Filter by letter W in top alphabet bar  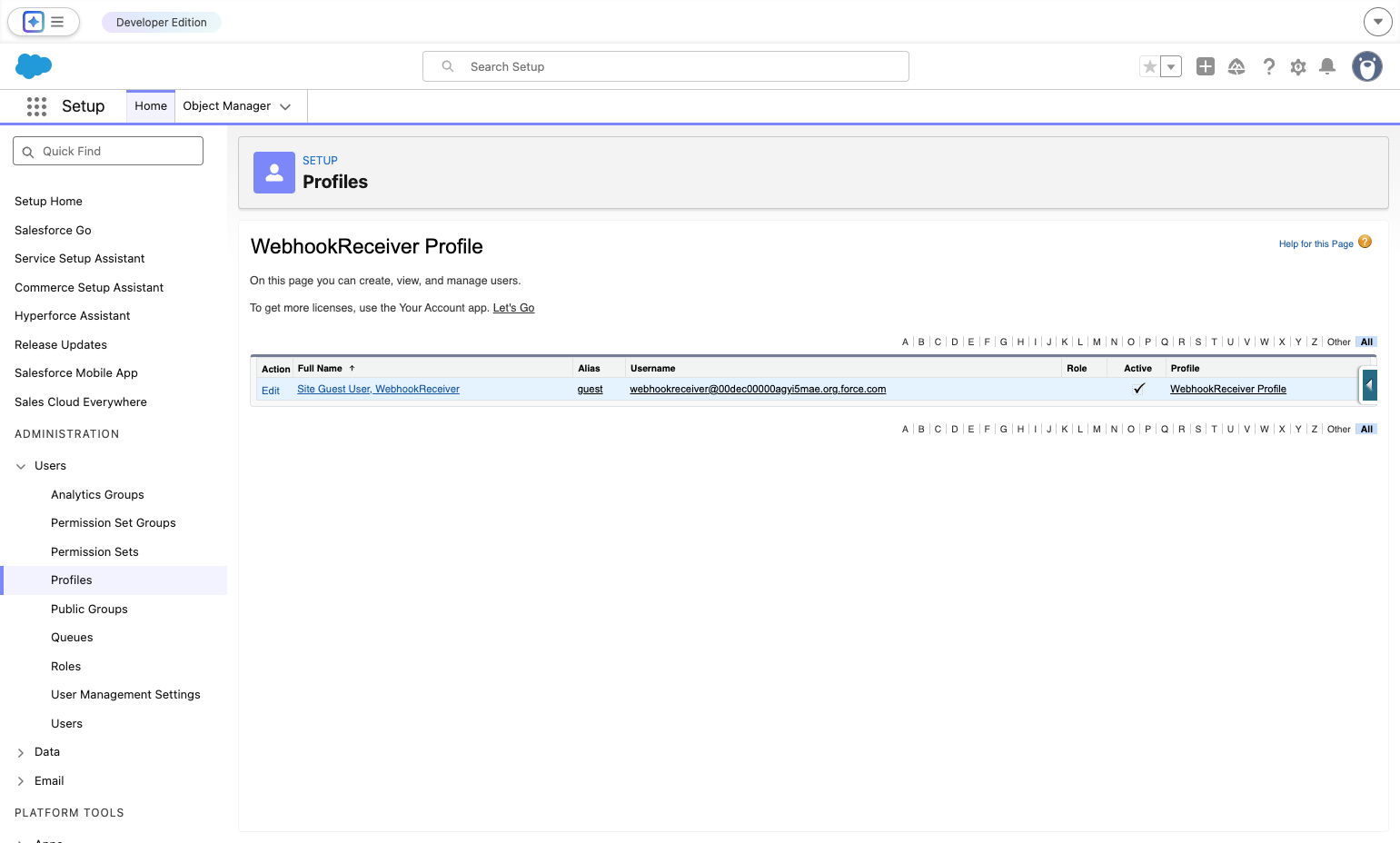tap(1264, 342)
